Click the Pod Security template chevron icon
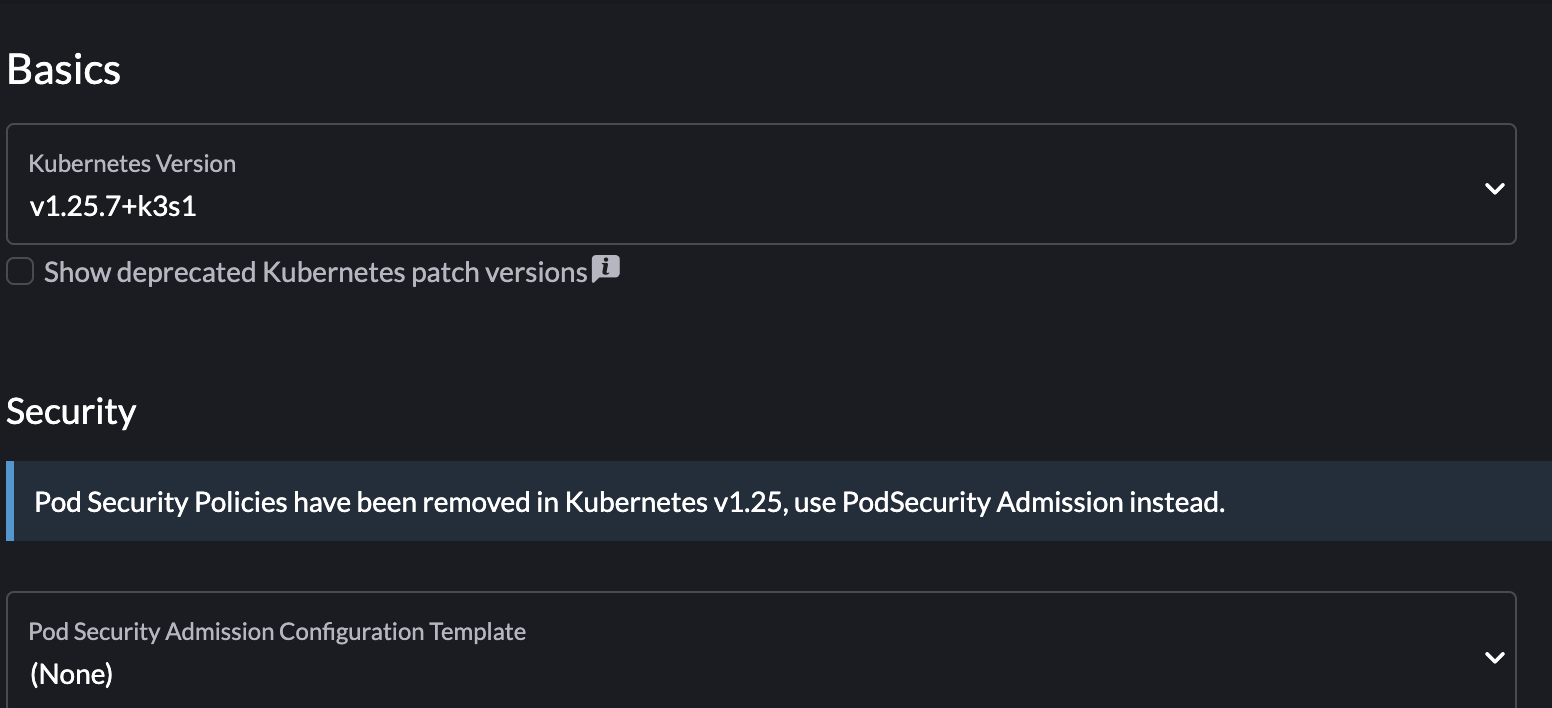Image resolution: width=1552 pixels, height=708 pixels. click(1494, 657)
